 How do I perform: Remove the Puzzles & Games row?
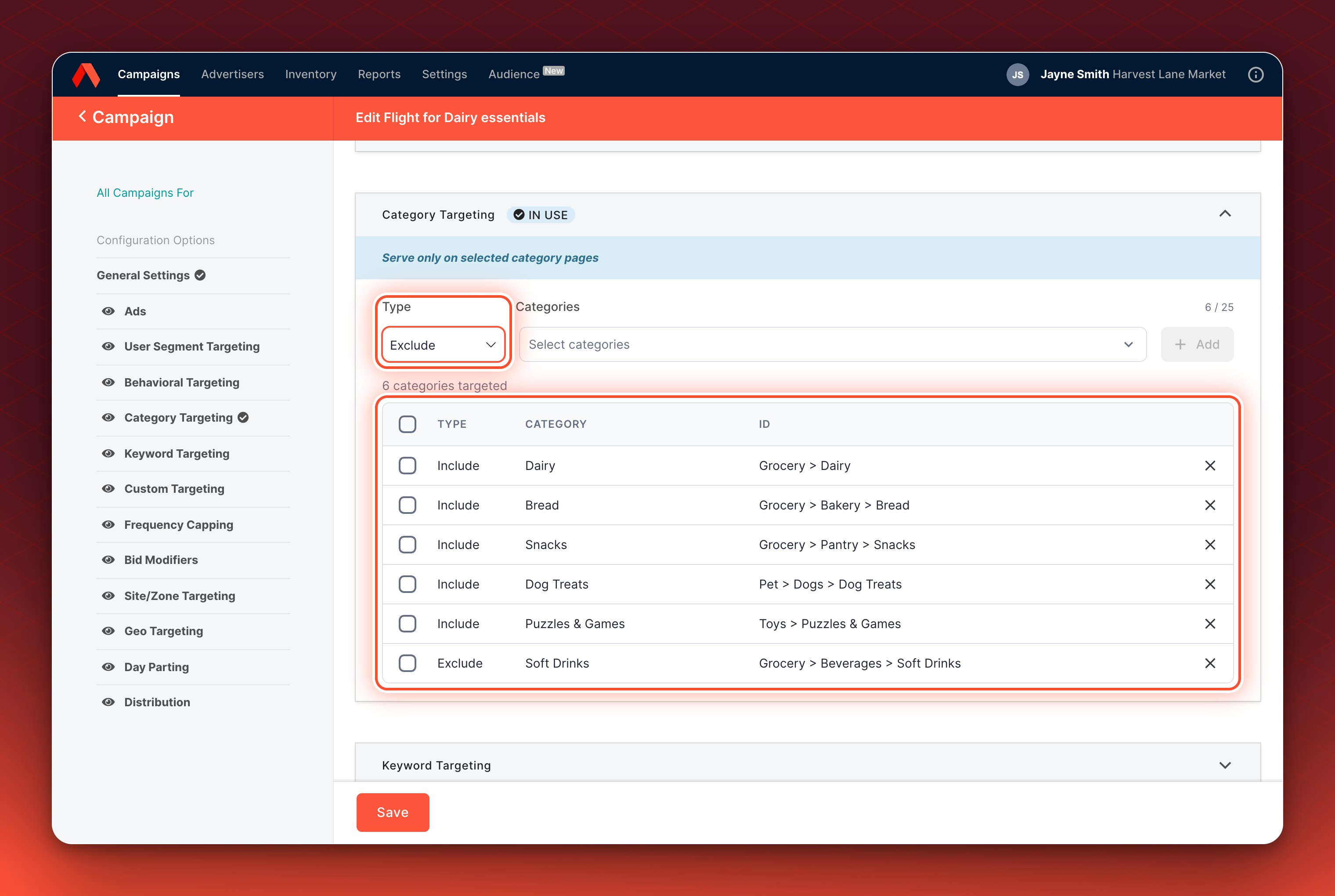(x=1210, y=623)
